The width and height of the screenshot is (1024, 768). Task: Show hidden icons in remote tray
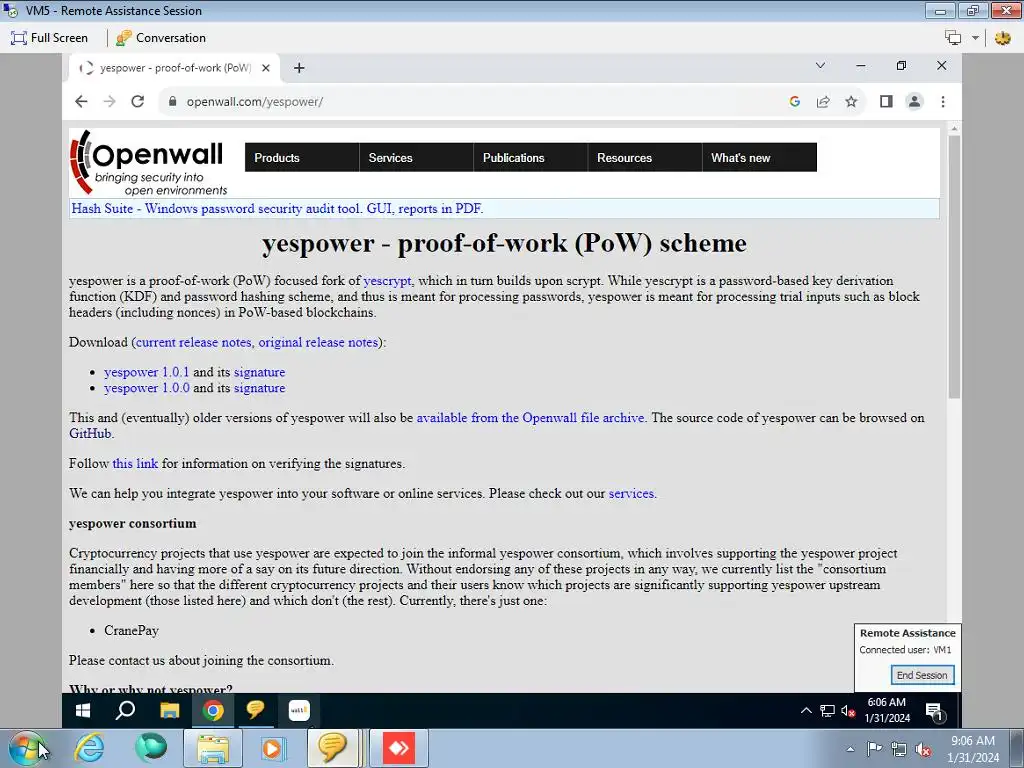(x=806, y=711)
